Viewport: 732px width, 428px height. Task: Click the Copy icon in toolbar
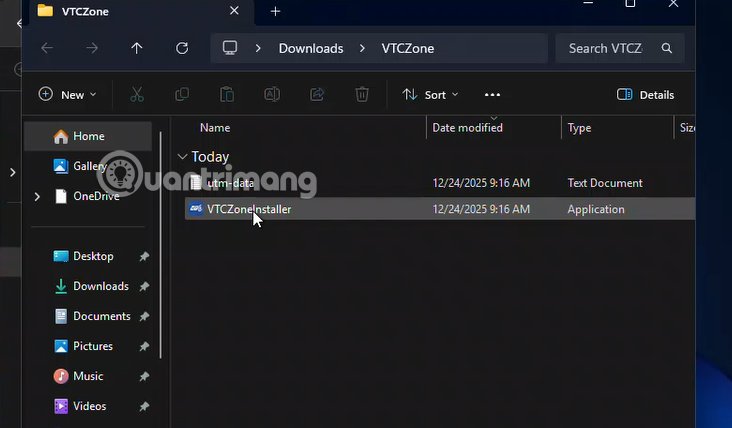(182, 95)
